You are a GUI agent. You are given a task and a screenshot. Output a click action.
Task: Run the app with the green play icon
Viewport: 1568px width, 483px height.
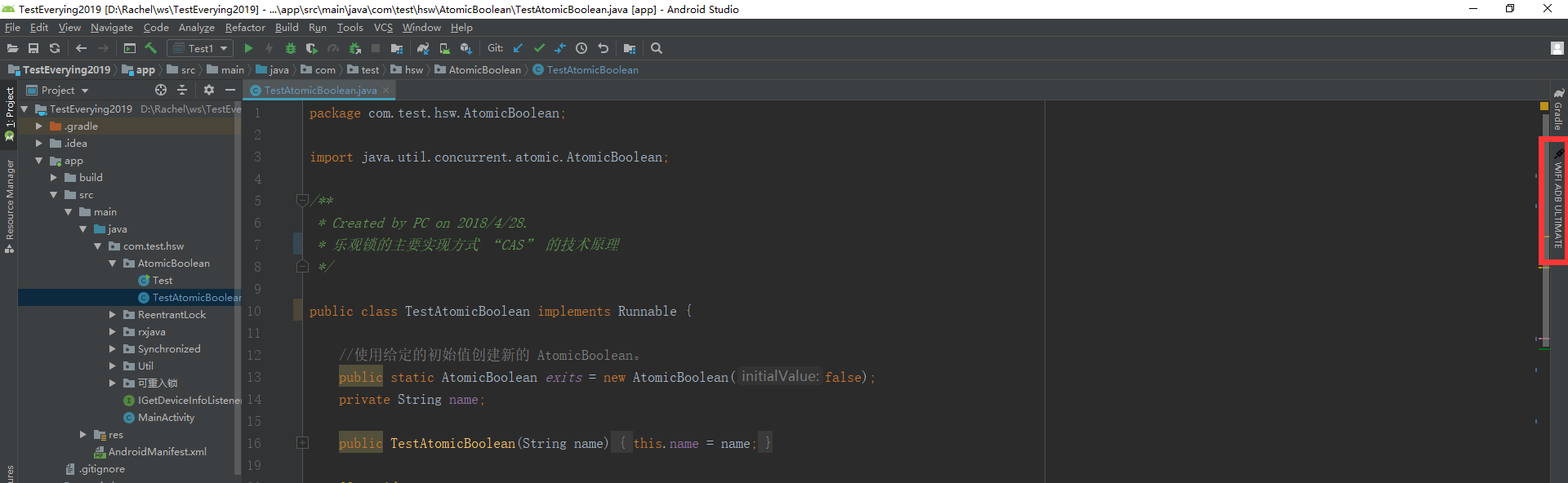[x=248, y=49]
